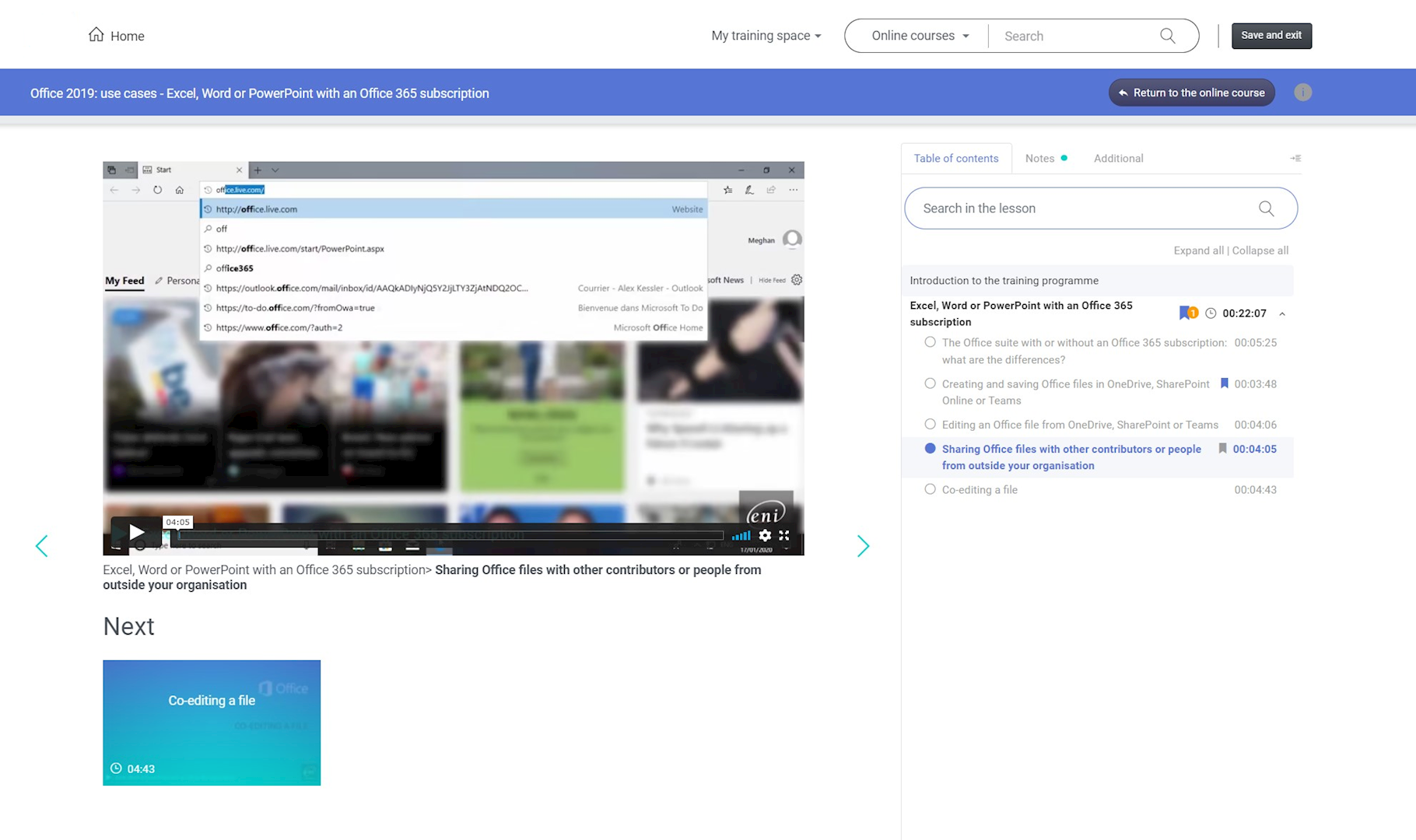Click the section duration clock icon
The width and height of the screenshot is (1416, 840).
[1210, 313]
